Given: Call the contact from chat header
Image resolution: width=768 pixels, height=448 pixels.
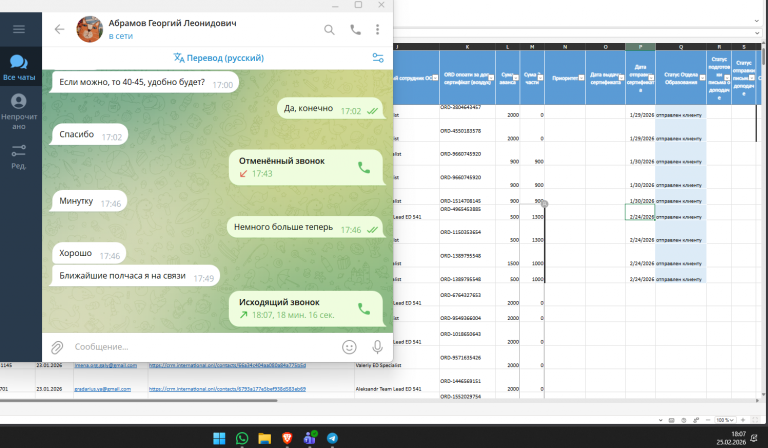Looking at the screenshot, I should click(355, 30).
